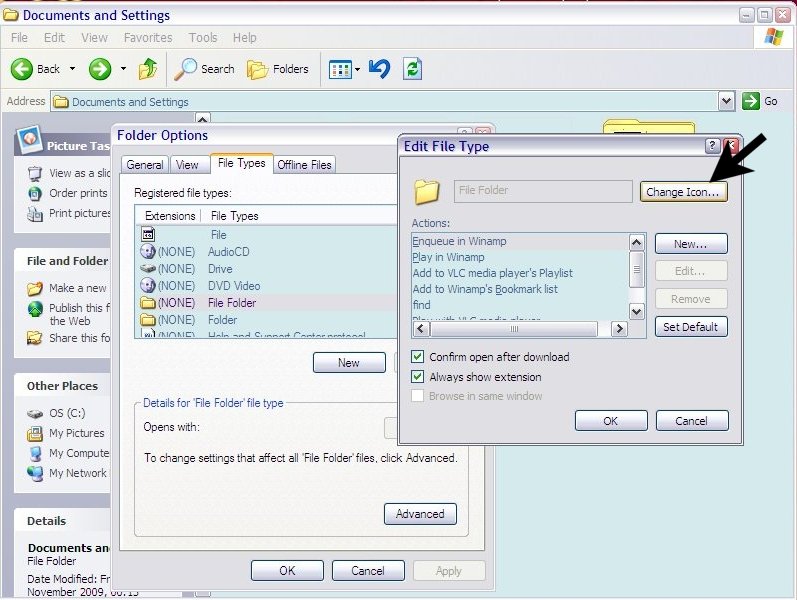This screenshot has width=797, height=600.
Task: Click the green Go arrow
Action: [751, 101]
